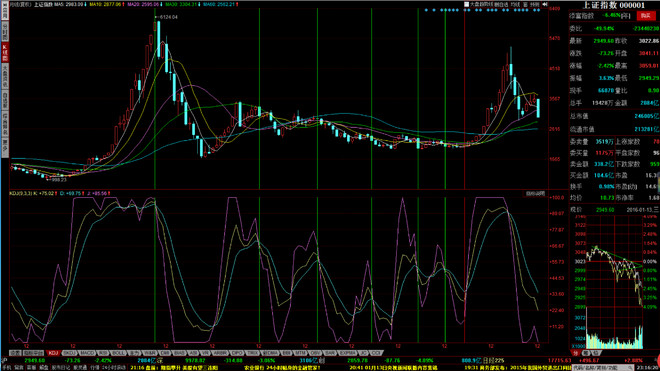Click the 21:16 scrolling news headline
The image size is (660, 371).
[x=174, y=368]
